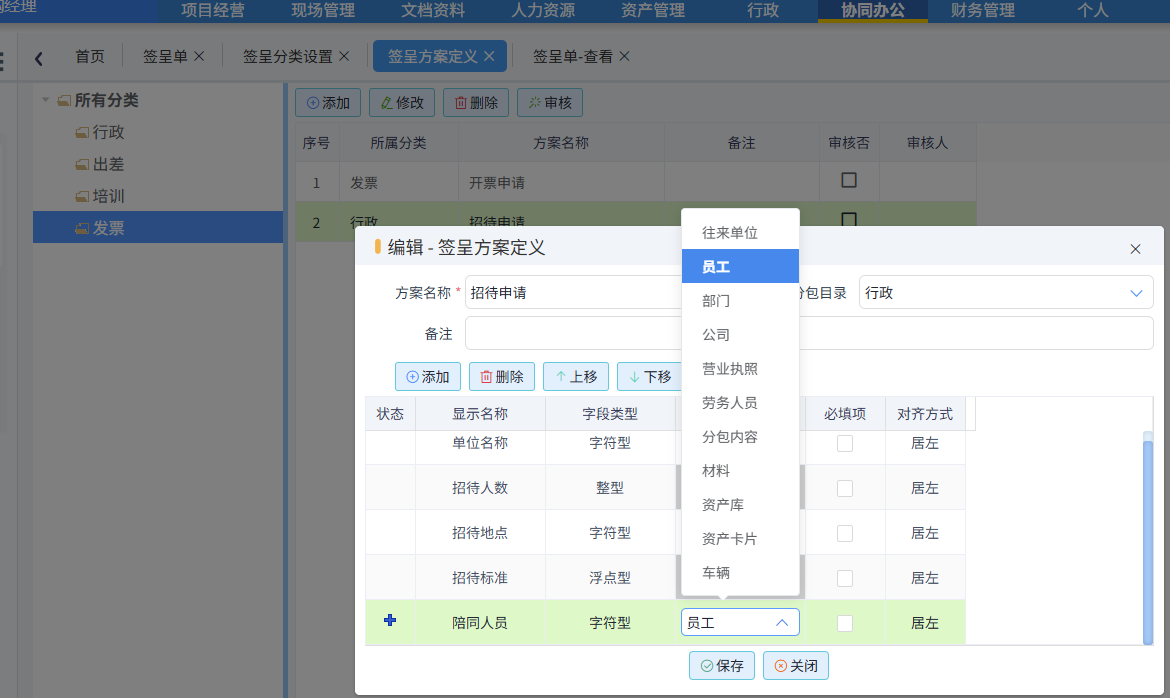Image resolution: width=1170 pixels, height=698 pixels.
Task: Select 出差 in category tree
Action: point(108,164)
